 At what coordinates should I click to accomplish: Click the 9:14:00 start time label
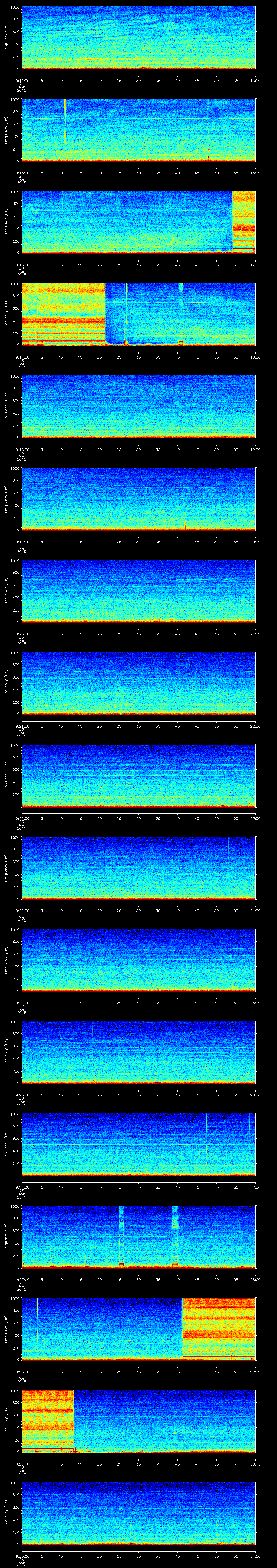point(22,80)
